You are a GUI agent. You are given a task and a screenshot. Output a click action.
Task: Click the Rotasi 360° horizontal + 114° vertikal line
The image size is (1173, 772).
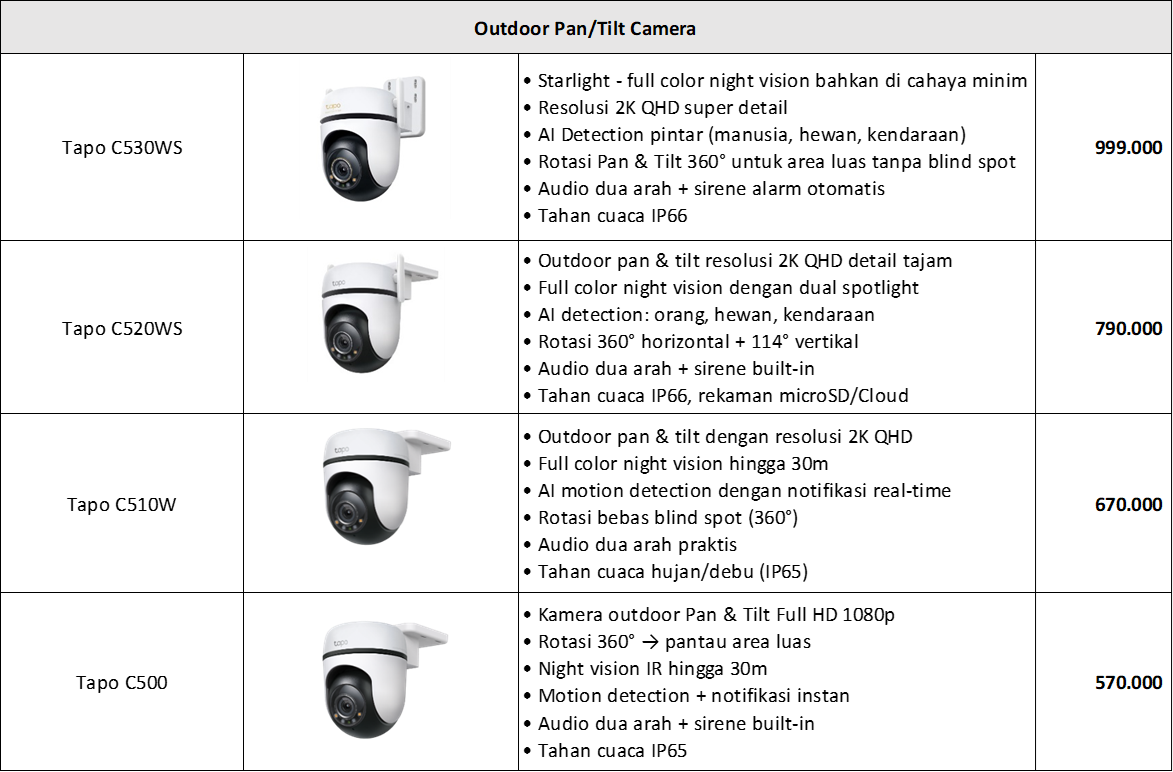(690, 342)
